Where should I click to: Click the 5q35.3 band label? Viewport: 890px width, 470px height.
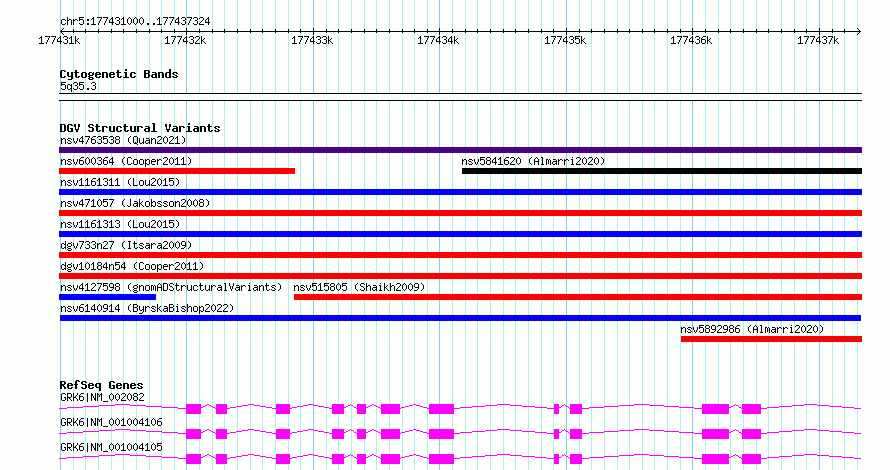coord(78,86)
